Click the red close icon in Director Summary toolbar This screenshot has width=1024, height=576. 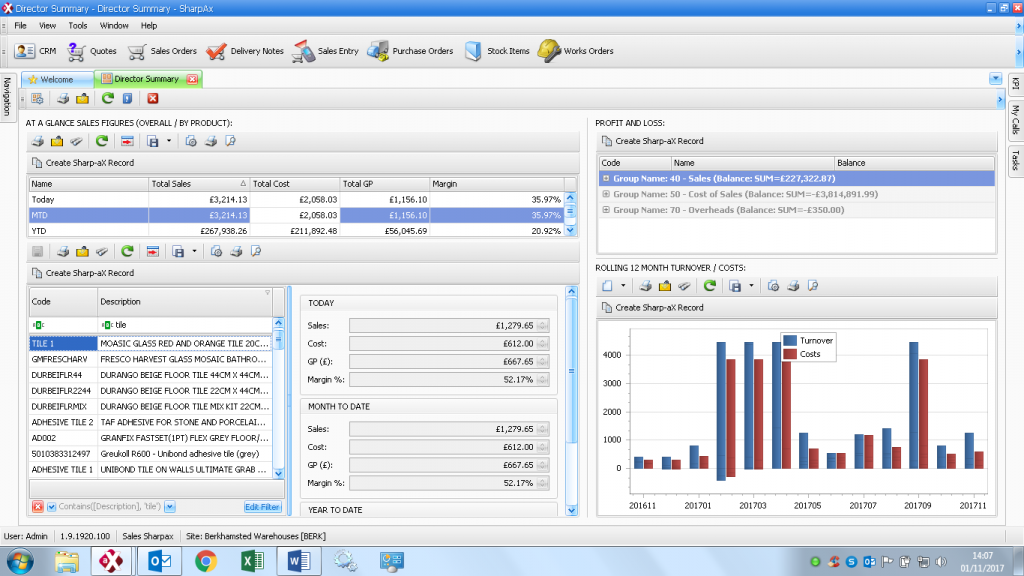point(153,99)
